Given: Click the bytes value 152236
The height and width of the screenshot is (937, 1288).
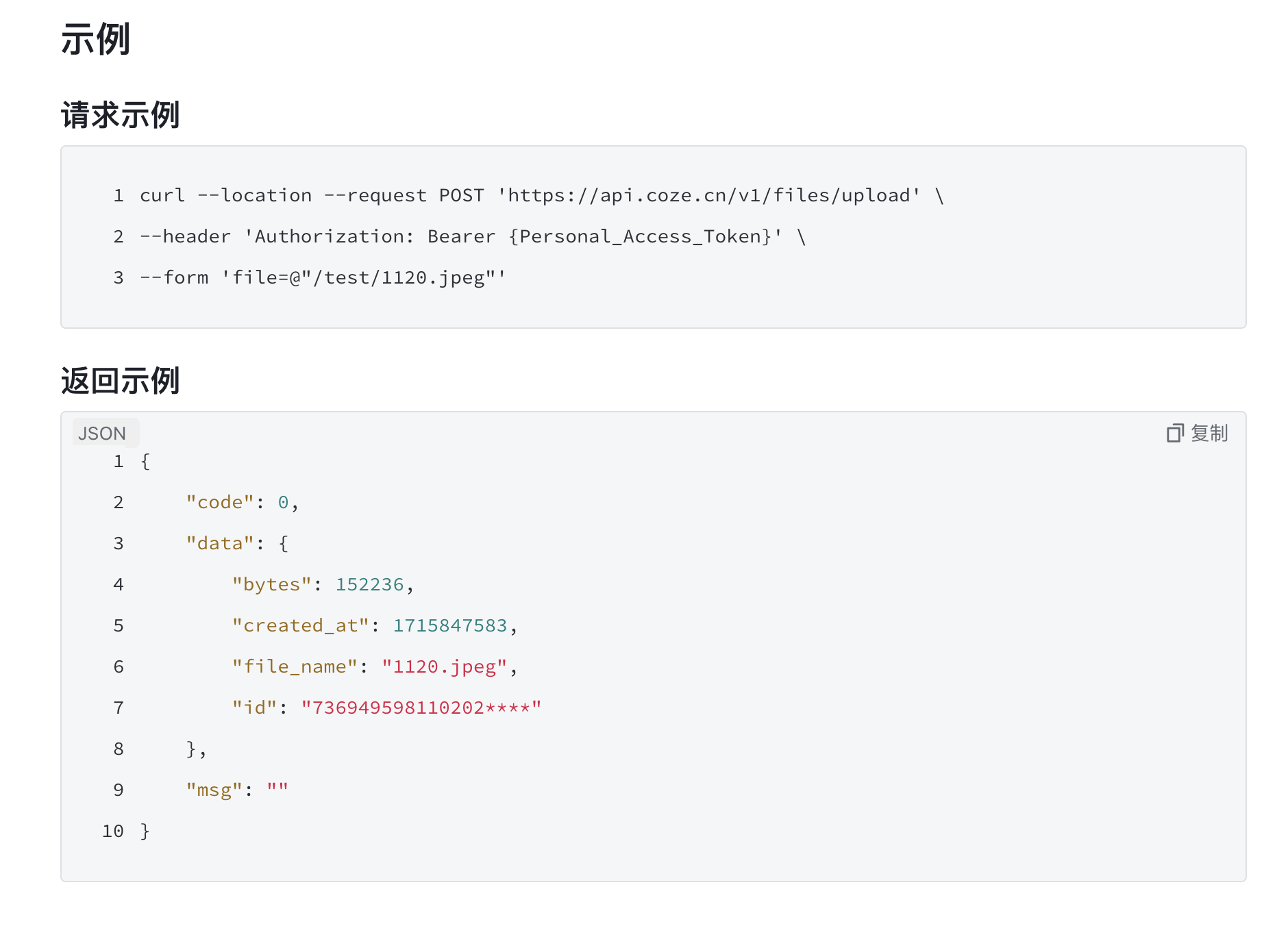Looking at the screenshot, I should pos(369,585).
